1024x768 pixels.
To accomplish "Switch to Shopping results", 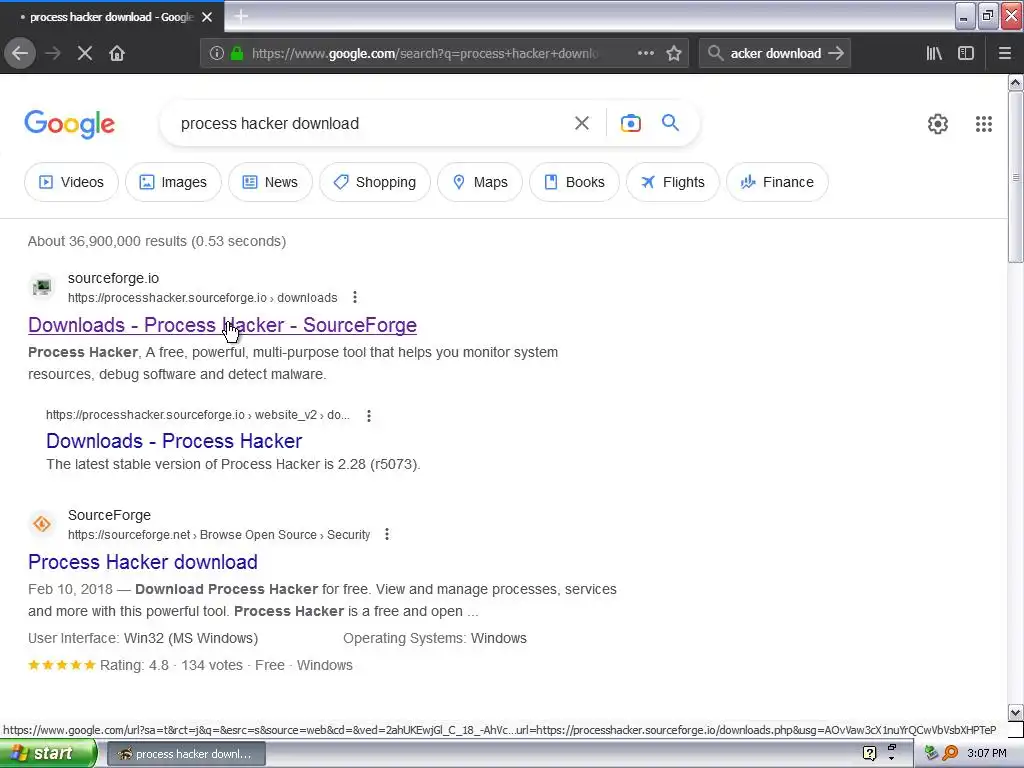I will (x=375, y=182).
